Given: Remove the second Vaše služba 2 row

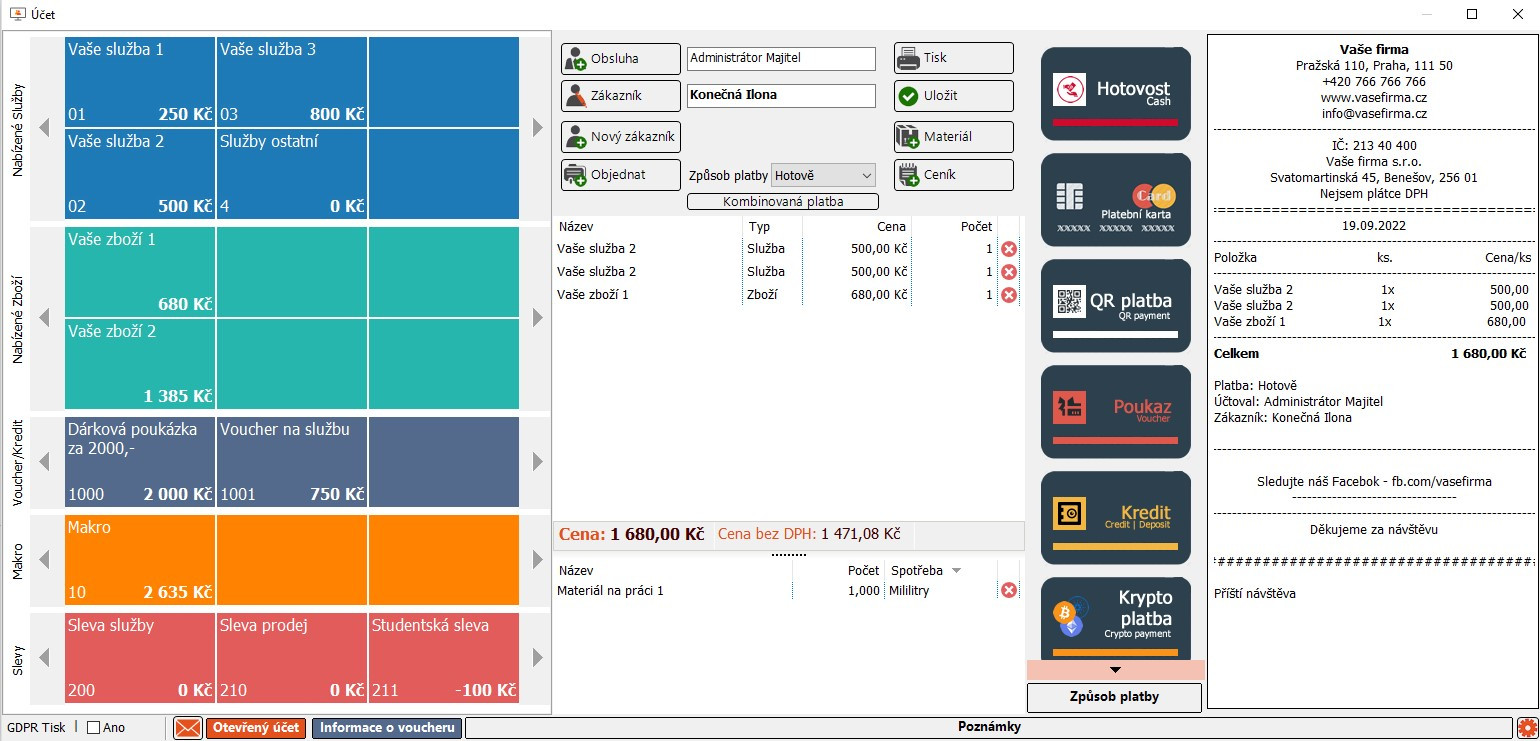Looking at the screenshot, I should (1009, 272).
